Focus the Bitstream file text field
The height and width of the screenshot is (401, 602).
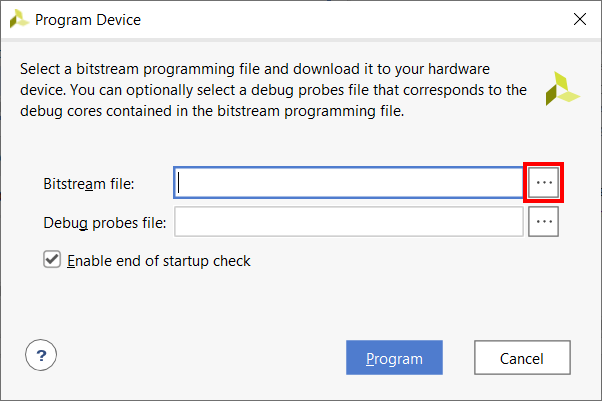pos(349,182)
